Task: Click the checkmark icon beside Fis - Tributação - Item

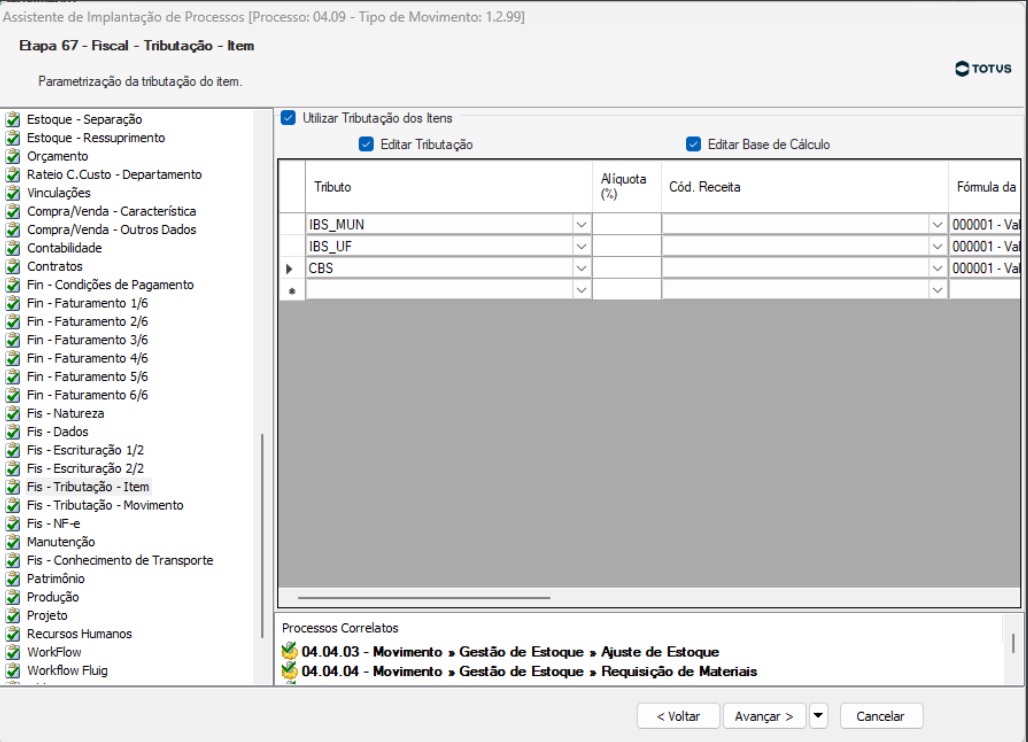Action: (x=13, y=487)
